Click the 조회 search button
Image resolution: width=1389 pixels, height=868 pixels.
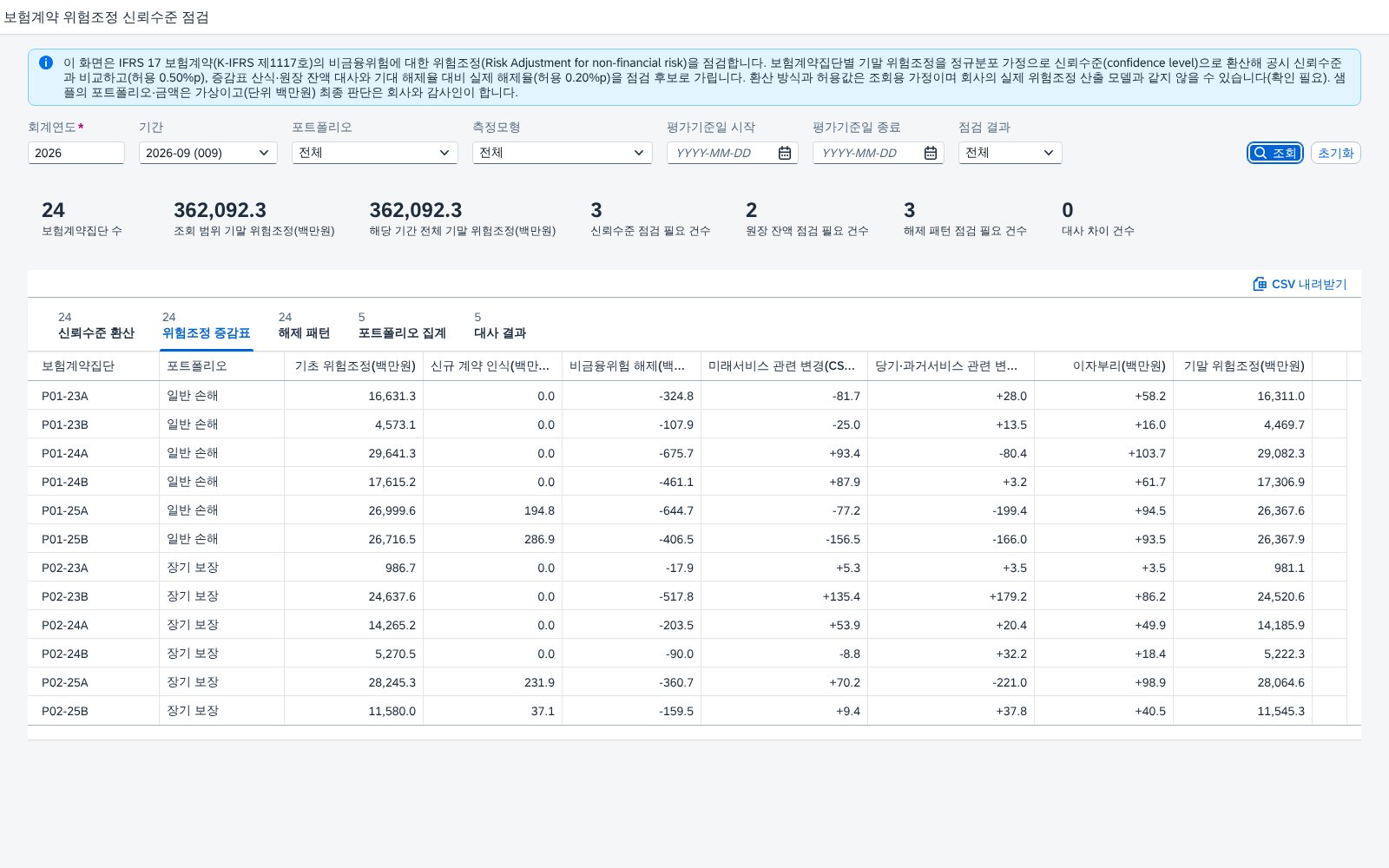[1275, 153]
